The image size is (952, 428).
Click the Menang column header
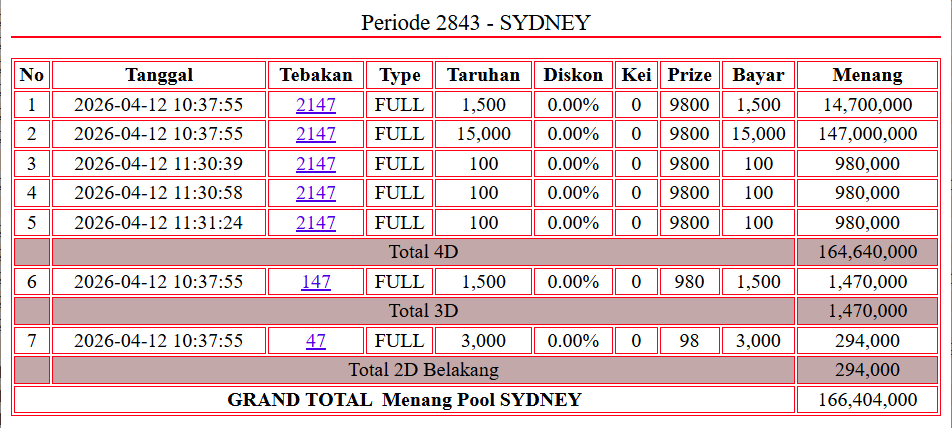(867, 75)
